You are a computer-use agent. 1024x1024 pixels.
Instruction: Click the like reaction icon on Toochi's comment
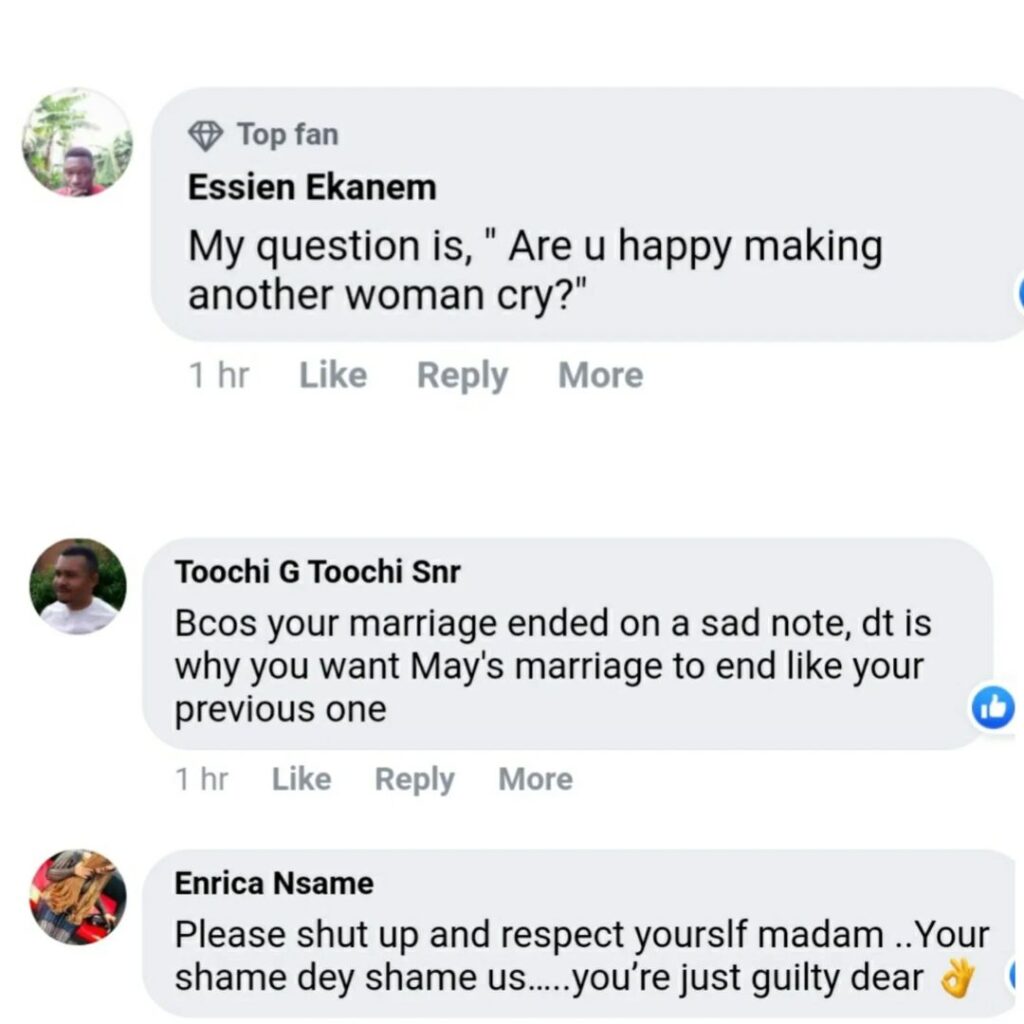point(993,708)
